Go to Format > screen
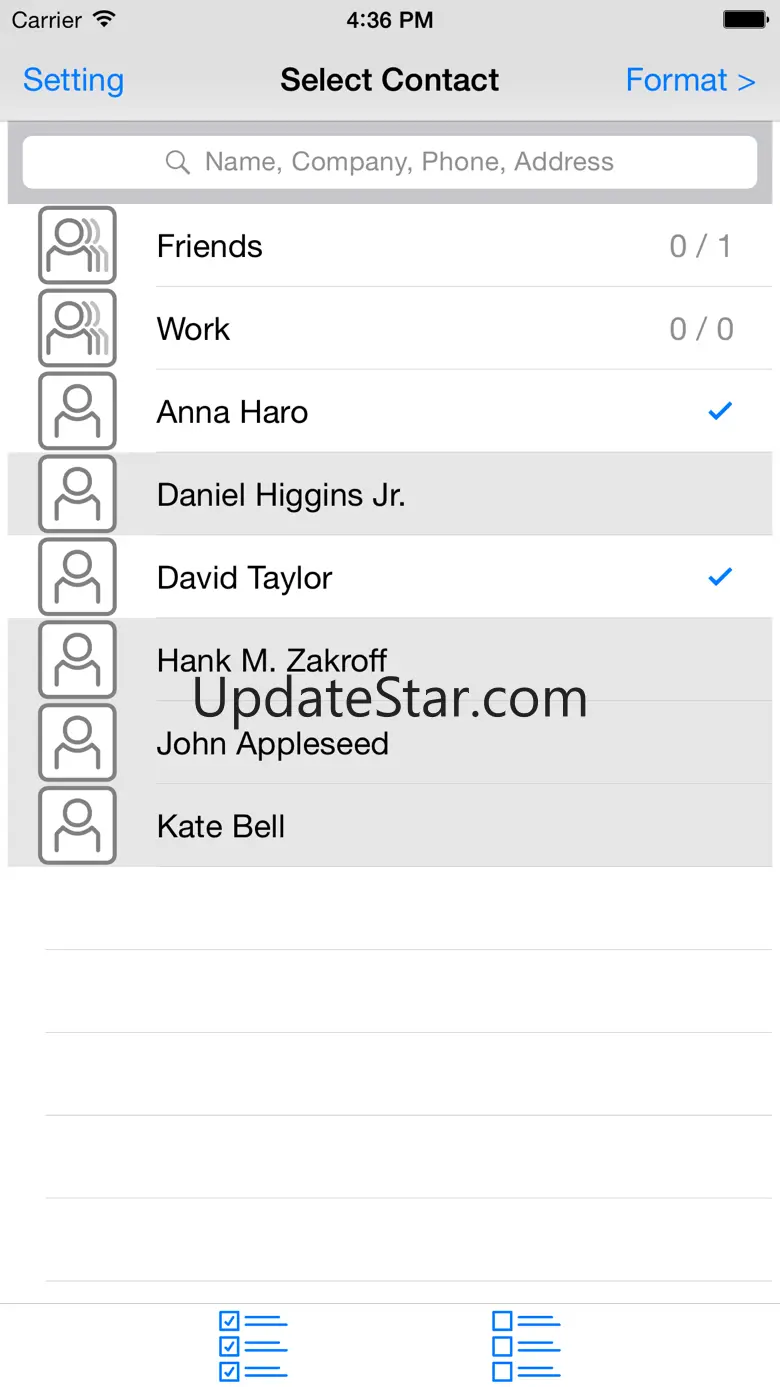This screenshot has width=780, height=1387. (690, 80)
